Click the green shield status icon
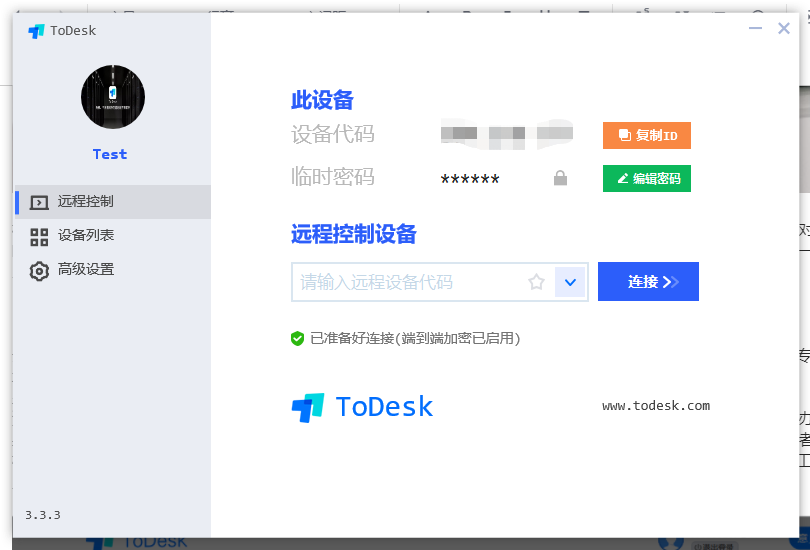Viewport: 810px width, 550px height. pyautogui.click(x=298, y=338)
